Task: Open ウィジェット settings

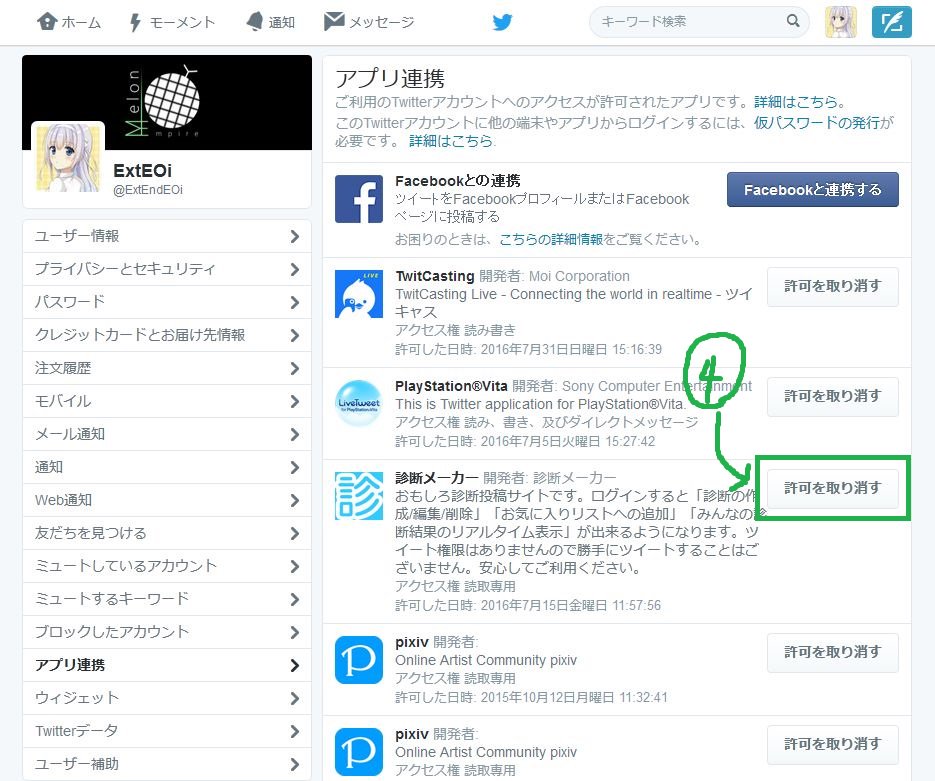Action: [x=167, y=698]
